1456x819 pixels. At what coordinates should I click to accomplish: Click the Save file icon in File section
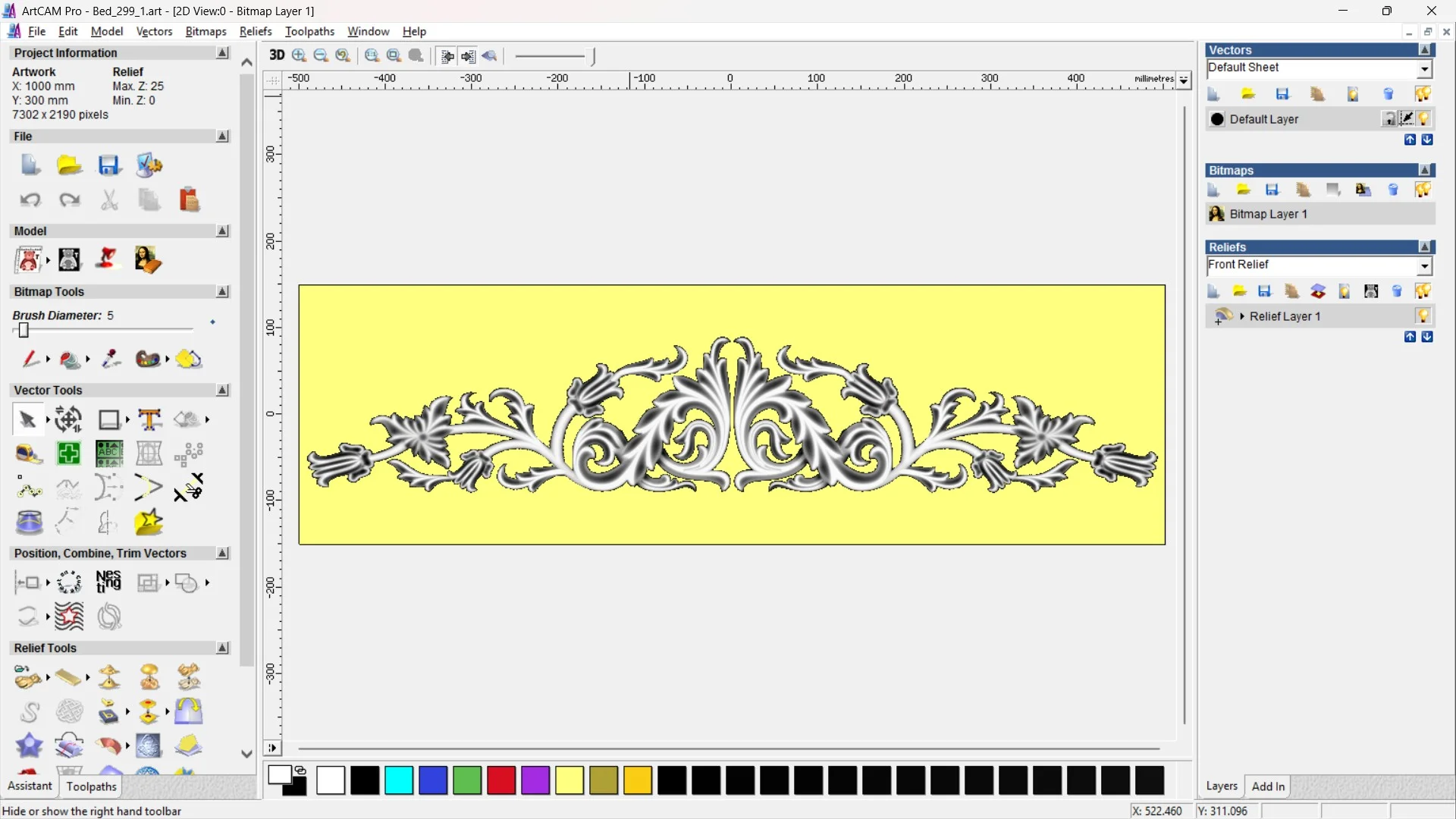109,165
